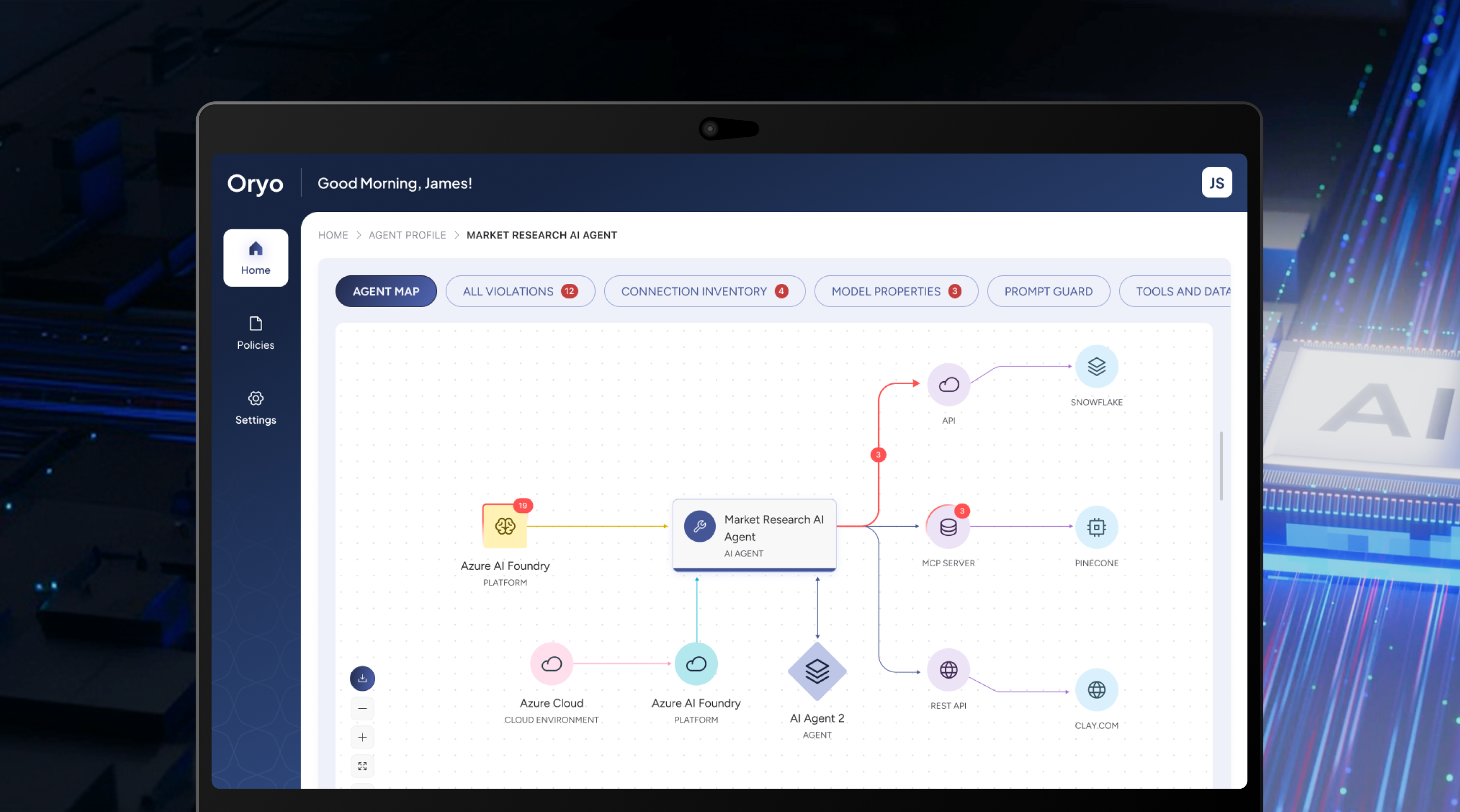
Task: Click the red 3 badge on connection line
Action: pyautogui.click(x=878, y=455)
